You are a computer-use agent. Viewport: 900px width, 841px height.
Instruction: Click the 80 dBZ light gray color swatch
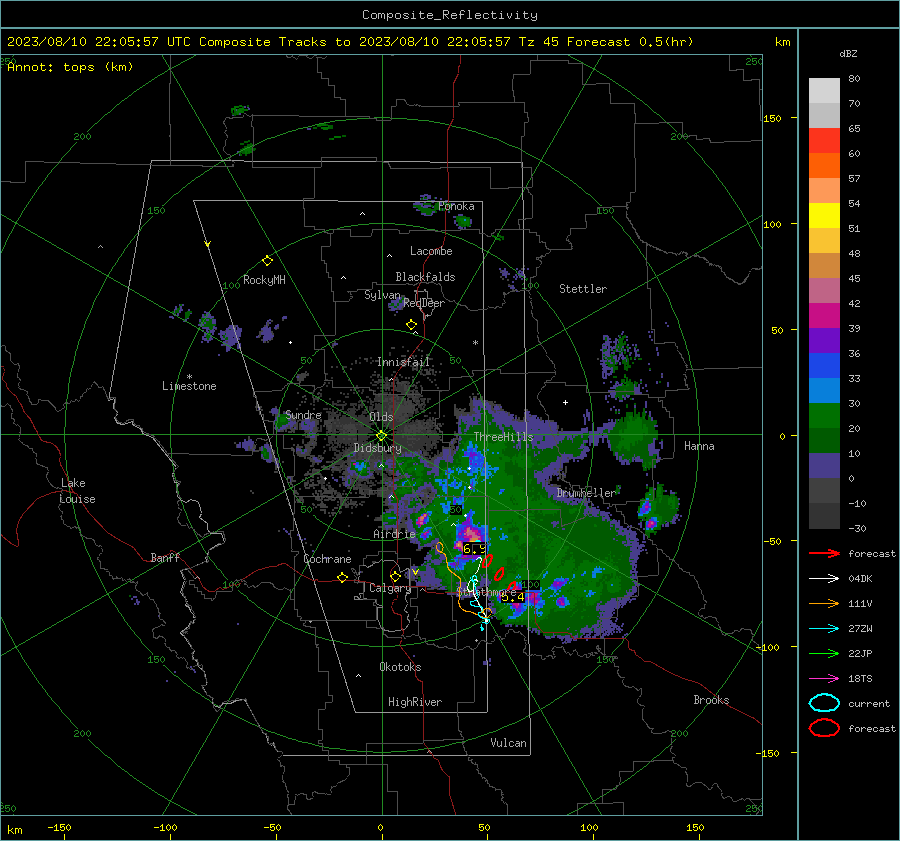pyautogui.click(x=824, y=90)
